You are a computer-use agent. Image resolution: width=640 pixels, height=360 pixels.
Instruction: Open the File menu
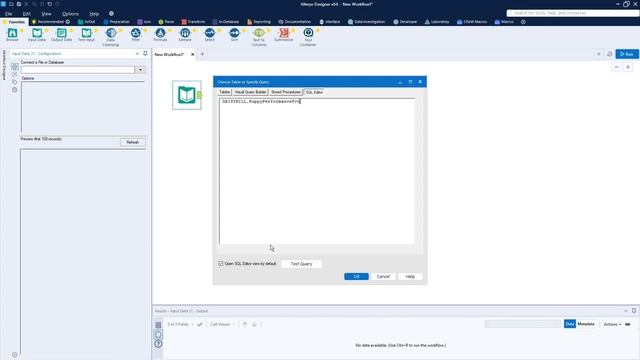9,13
